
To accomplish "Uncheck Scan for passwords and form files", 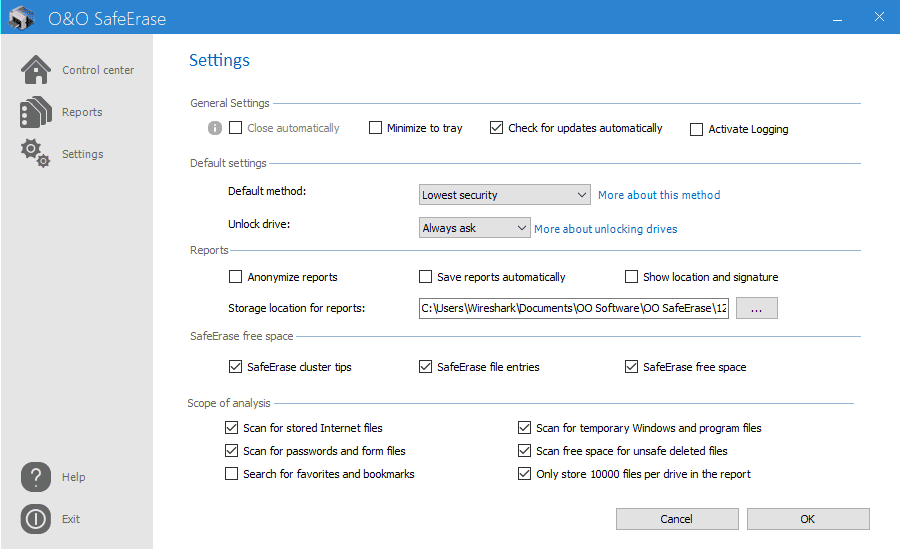I will pyautogui.click(x=231, y=451).
